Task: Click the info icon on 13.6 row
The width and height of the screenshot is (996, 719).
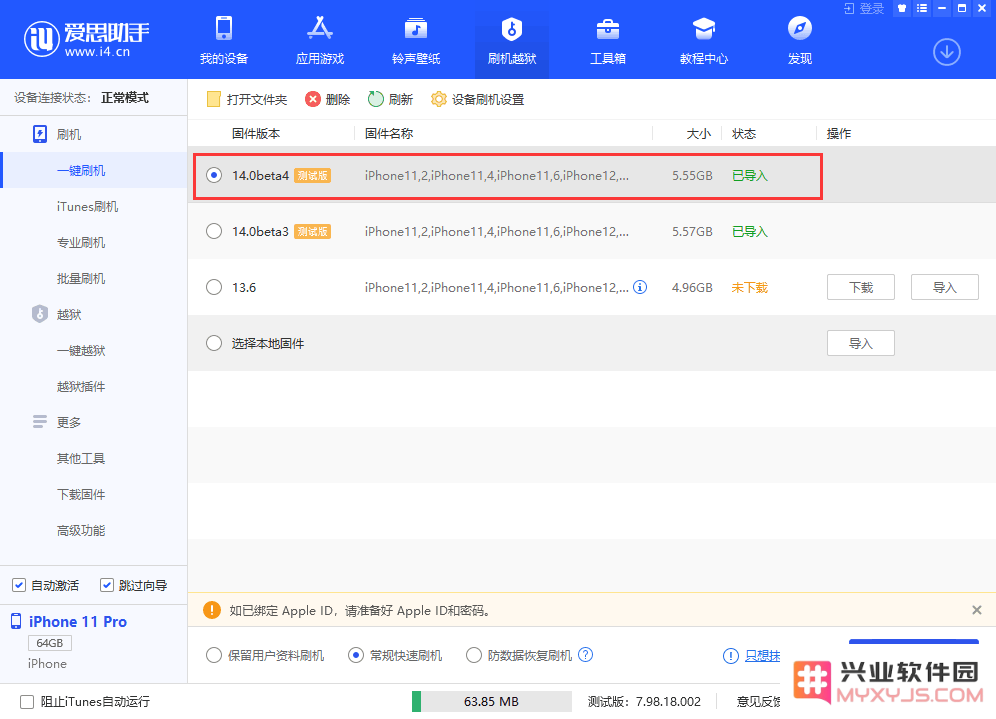Action: (x=640, y=287)
